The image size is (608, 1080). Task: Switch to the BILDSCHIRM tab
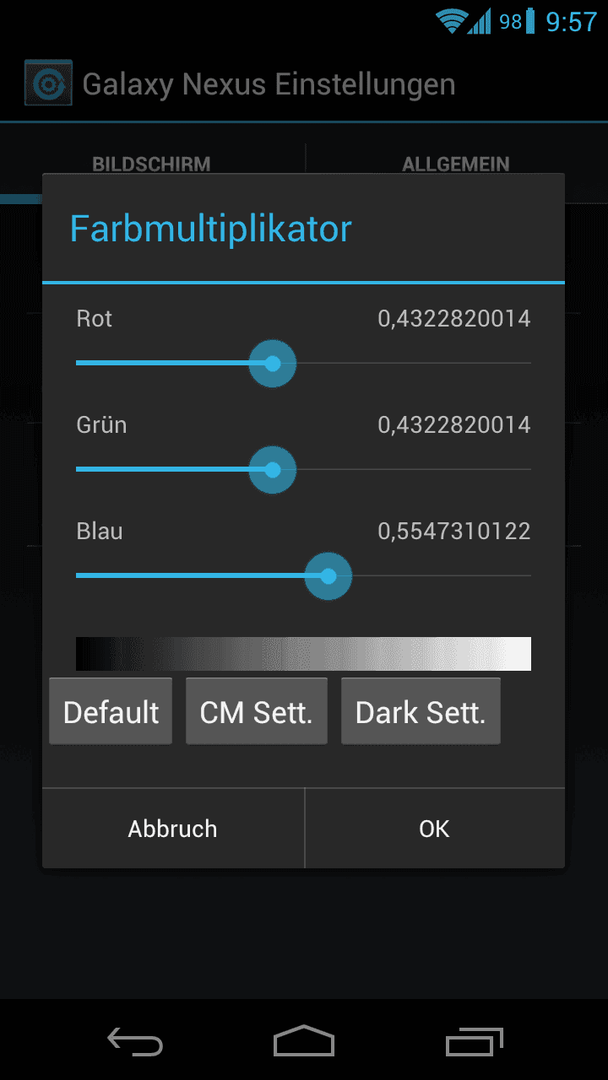coord(151,164)
